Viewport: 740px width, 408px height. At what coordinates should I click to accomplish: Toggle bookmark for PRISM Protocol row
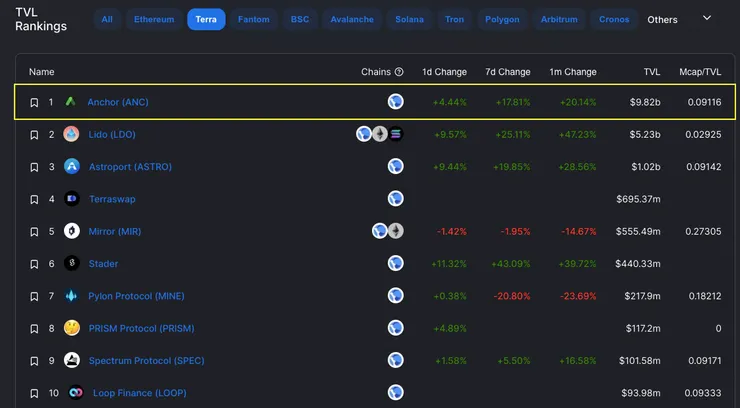click(x=34, y=329)
